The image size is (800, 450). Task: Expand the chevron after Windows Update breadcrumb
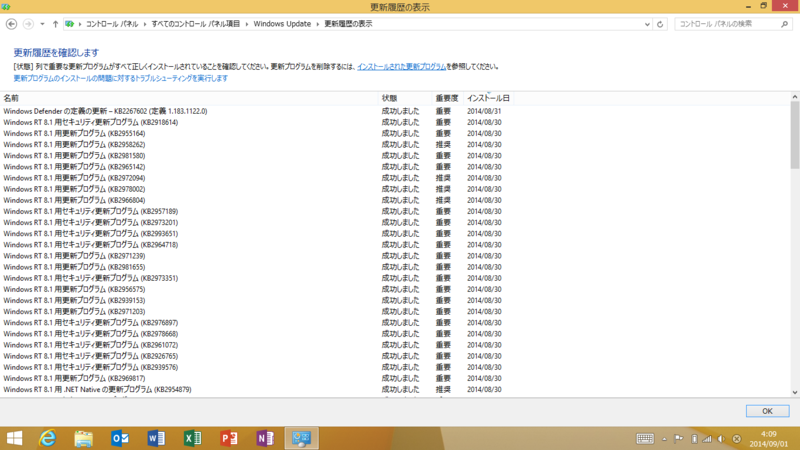pos(317,24)
